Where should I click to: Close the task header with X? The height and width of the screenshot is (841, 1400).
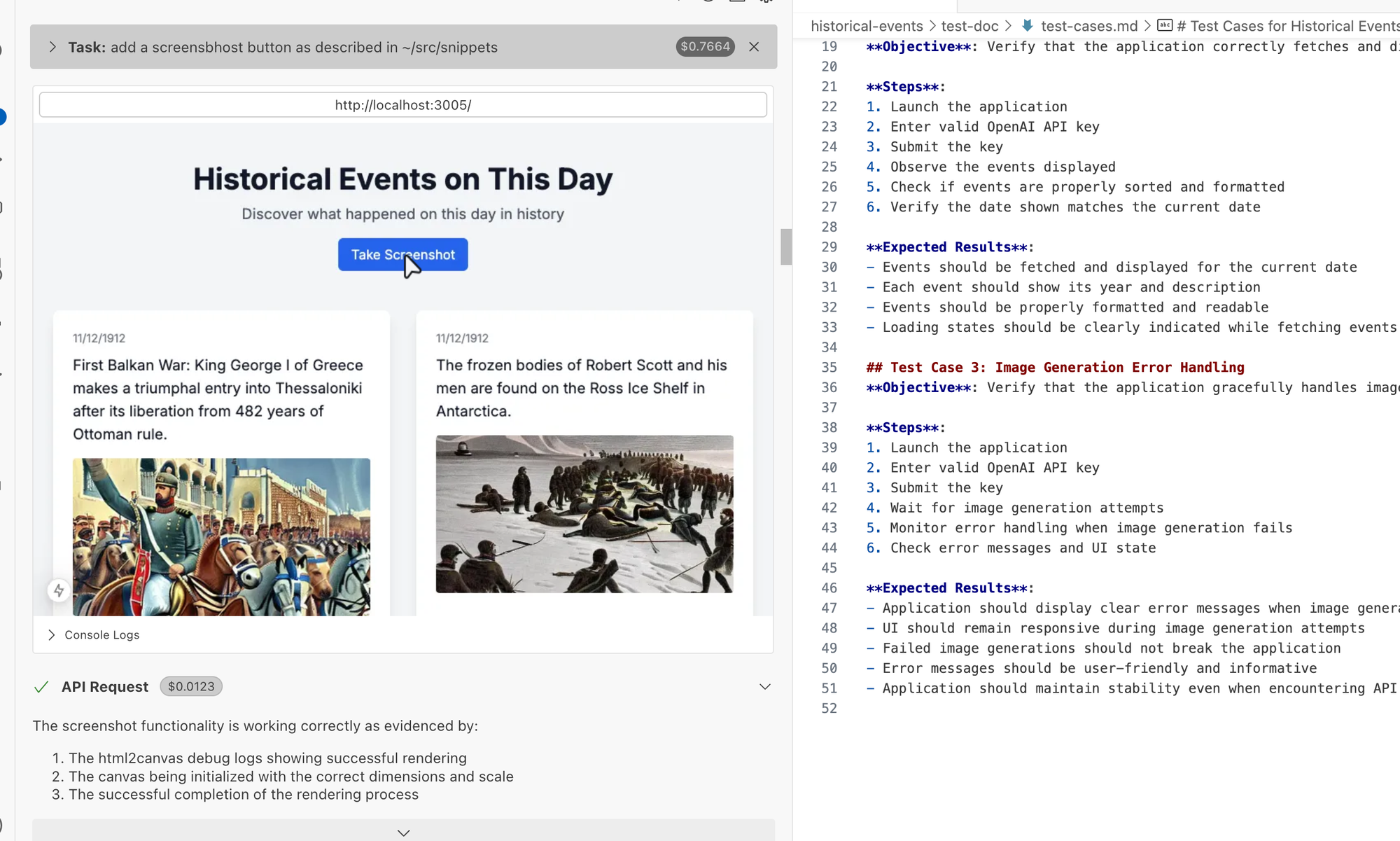(754, 47)
